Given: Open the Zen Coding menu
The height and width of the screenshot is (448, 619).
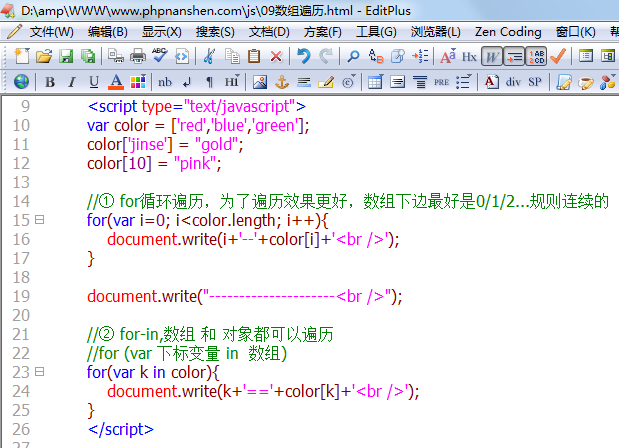Looking at the screenshot, I should click(x=508, y=32).
